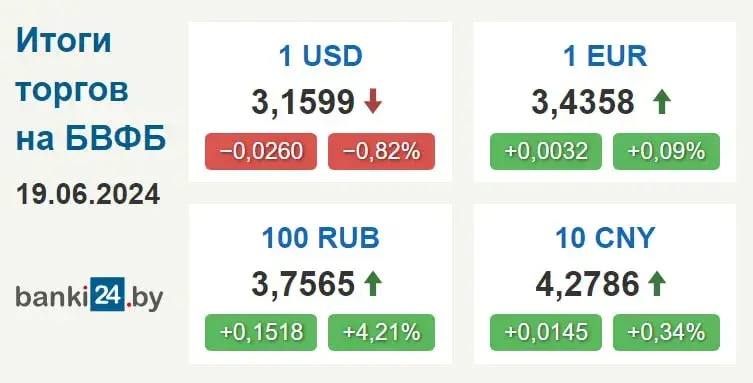Click the USD rate value 3,1599

tap(303, 102)
